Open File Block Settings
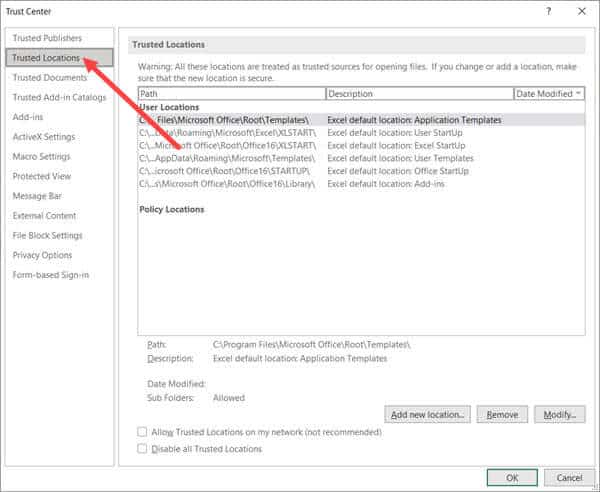Viewport: 600px width, 492px height. [47, 235]
